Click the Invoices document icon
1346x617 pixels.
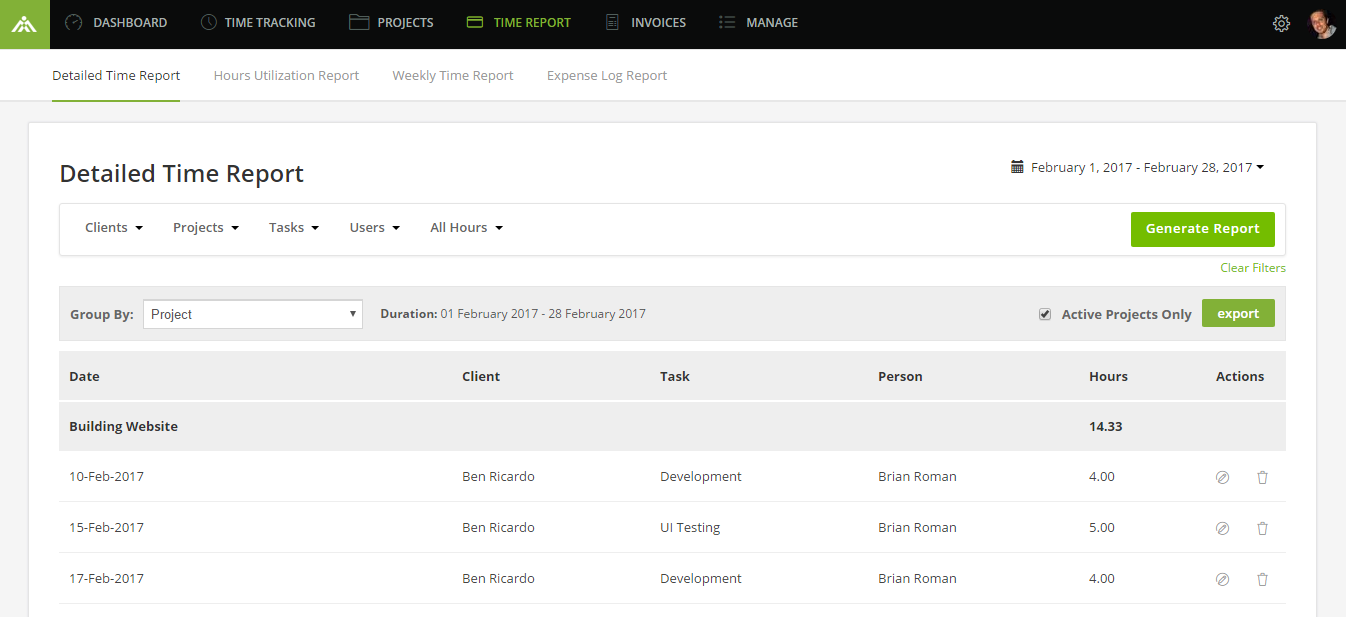612,22
